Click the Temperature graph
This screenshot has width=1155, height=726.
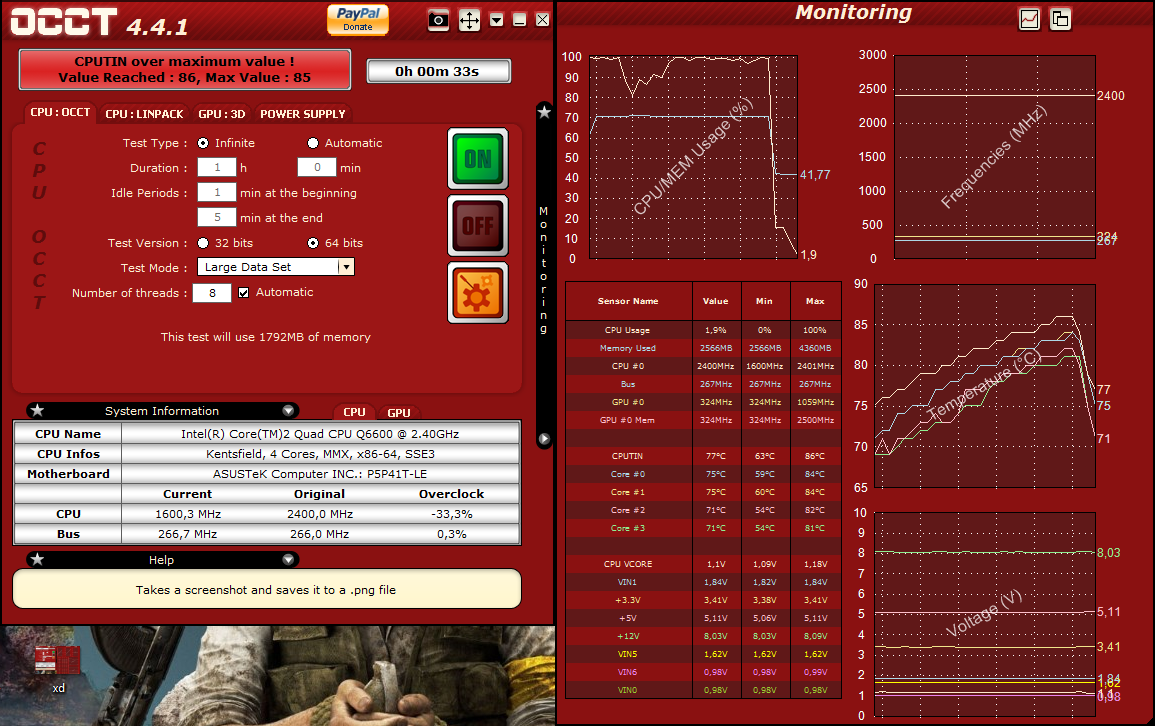coord(985,386)
